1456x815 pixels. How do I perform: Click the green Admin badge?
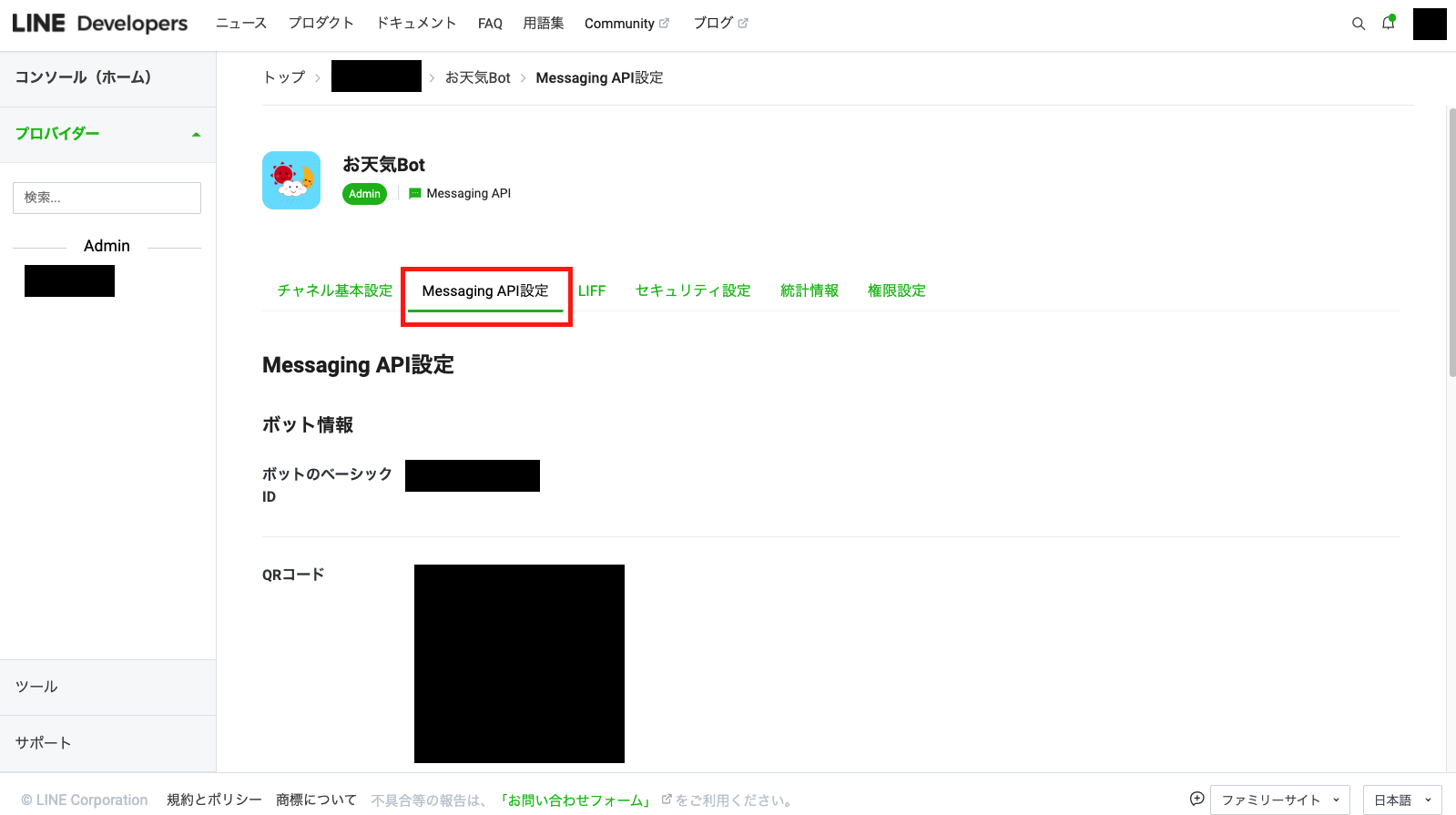coord(364,194)
